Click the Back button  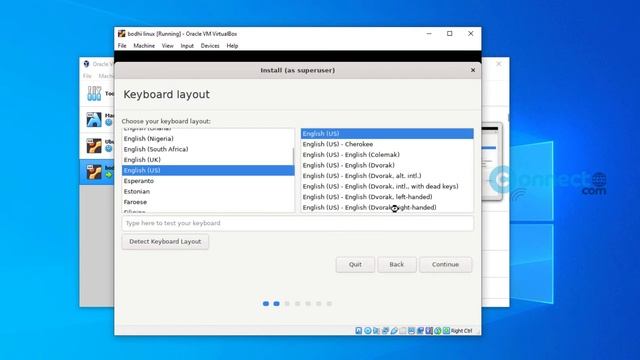396,264
